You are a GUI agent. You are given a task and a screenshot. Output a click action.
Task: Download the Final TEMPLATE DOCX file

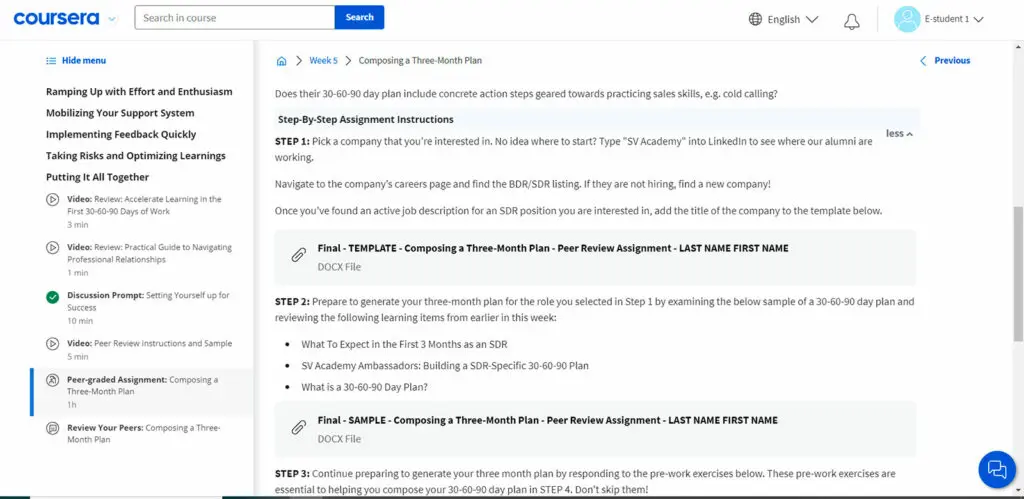click(595, 257)
